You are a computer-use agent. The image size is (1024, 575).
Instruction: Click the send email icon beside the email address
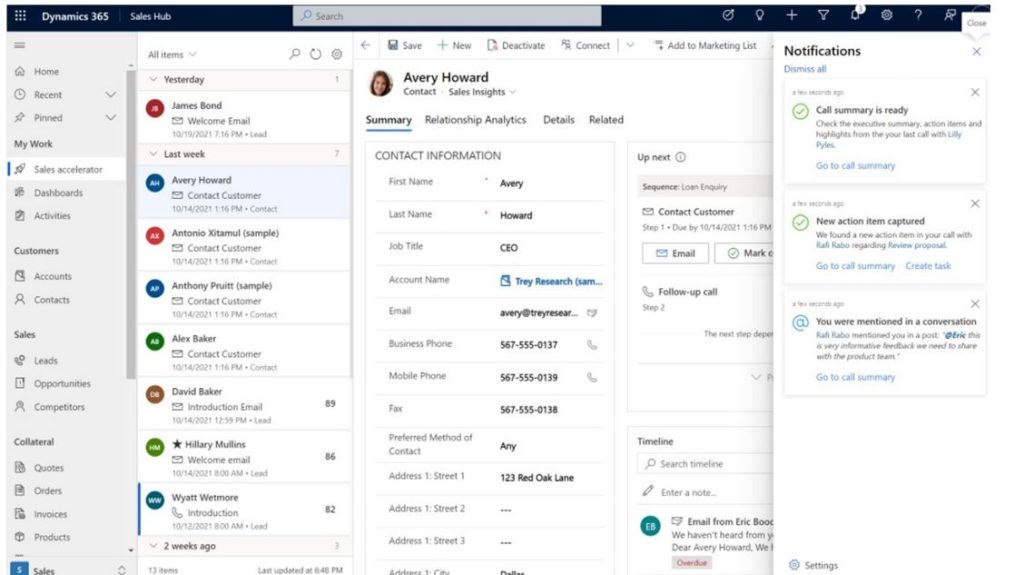[x=592, y=312]
